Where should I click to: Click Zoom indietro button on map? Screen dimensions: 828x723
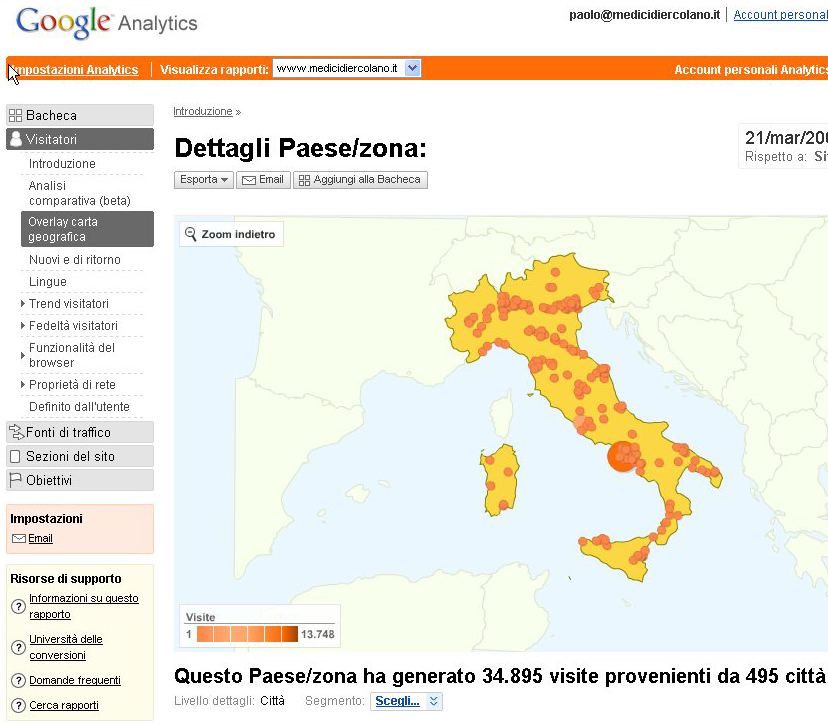[231, 234]
